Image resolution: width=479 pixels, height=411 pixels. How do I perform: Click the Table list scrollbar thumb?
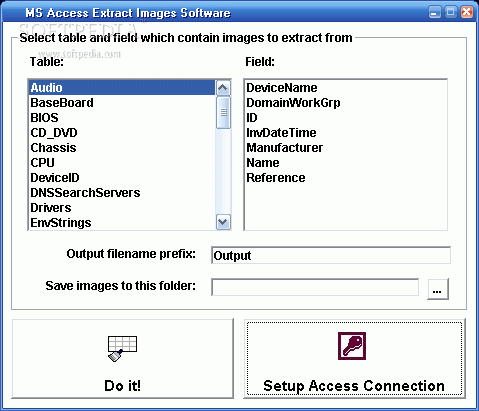pos(223,112)
